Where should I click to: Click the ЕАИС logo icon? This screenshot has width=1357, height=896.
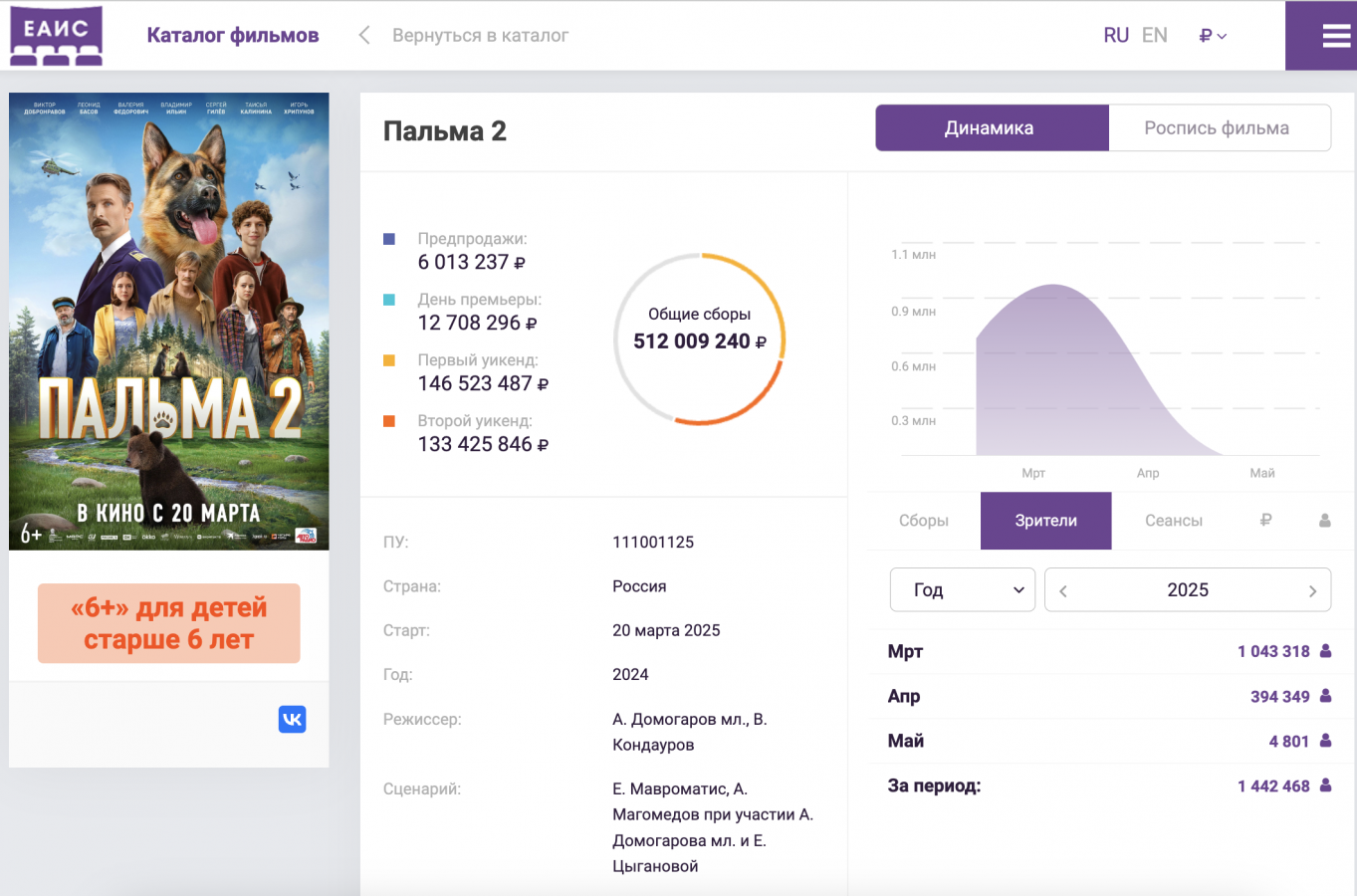(56, 36)
